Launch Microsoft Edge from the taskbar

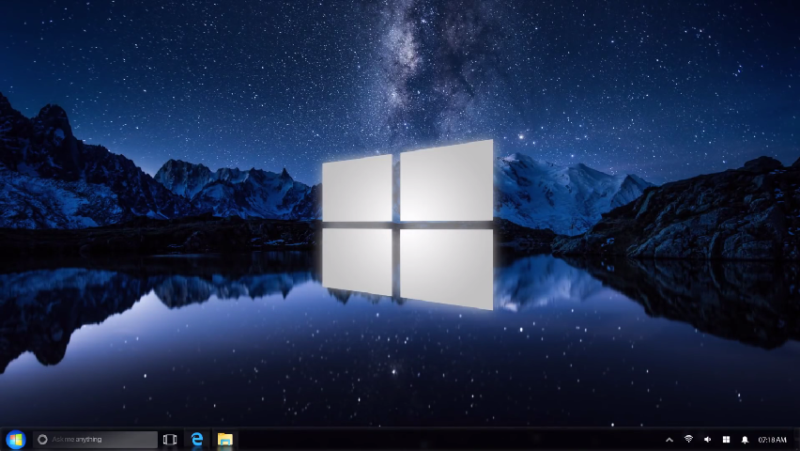[x=198, y=439]
